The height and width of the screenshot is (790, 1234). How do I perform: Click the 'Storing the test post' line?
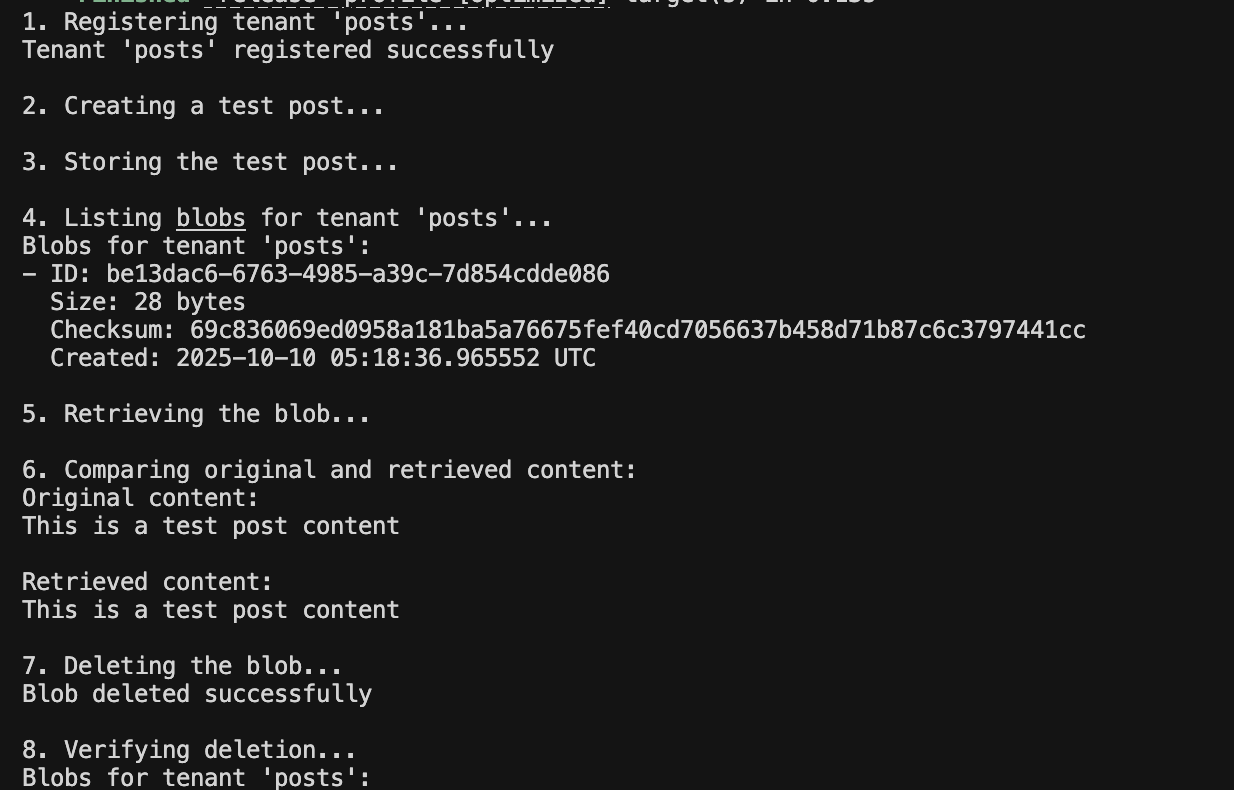click(x=210, y=162)
